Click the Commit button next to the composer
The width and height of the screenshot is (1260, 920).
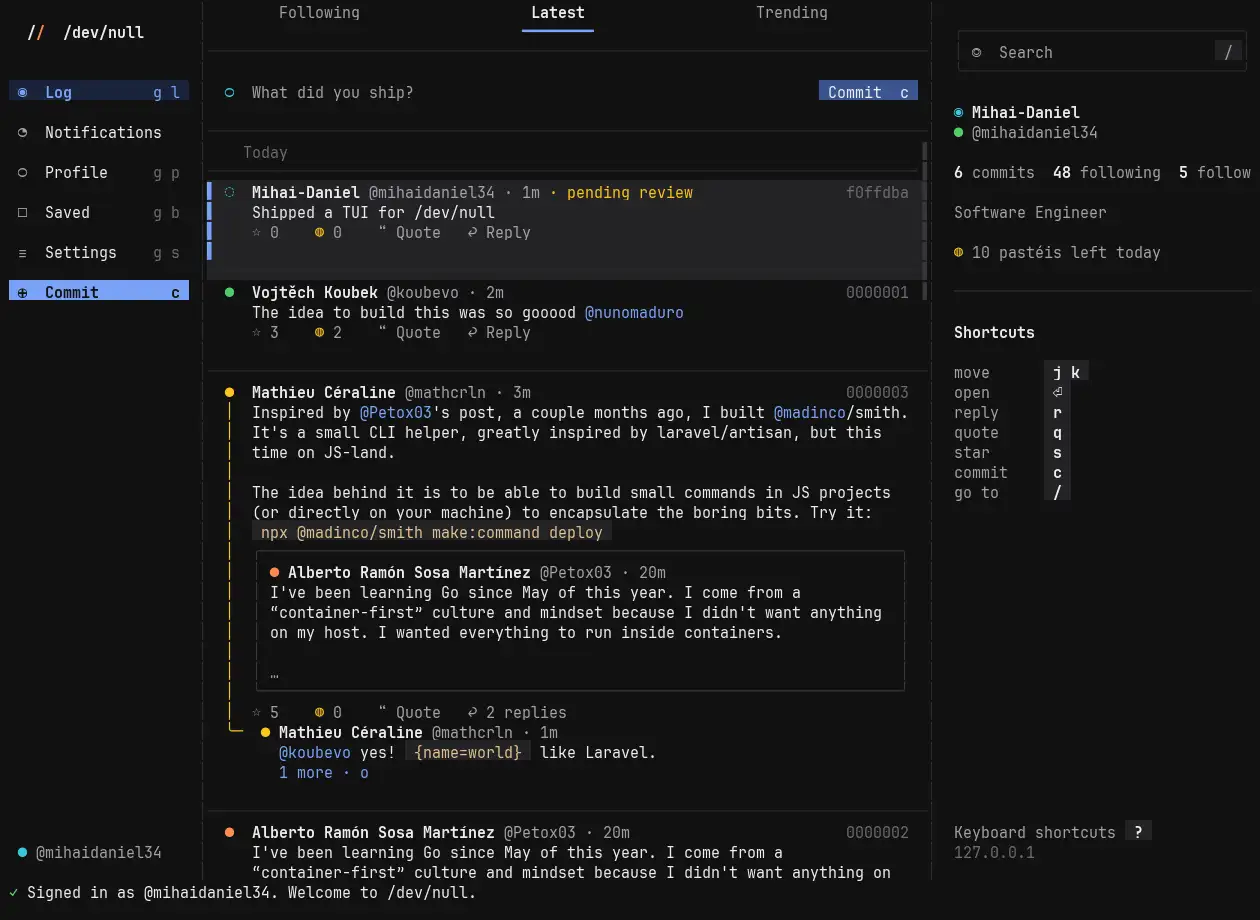tap(868, 92)
